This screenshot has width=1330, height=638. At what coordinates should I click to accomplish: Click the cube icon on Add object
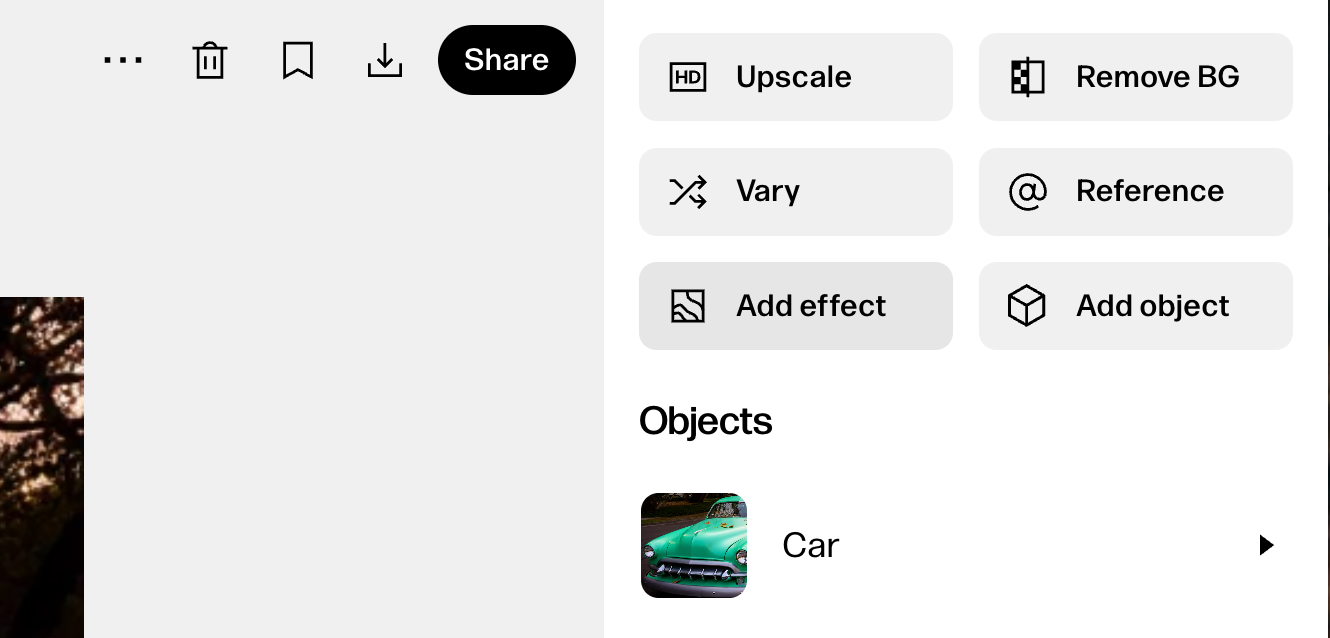[x=1027, y=306]
